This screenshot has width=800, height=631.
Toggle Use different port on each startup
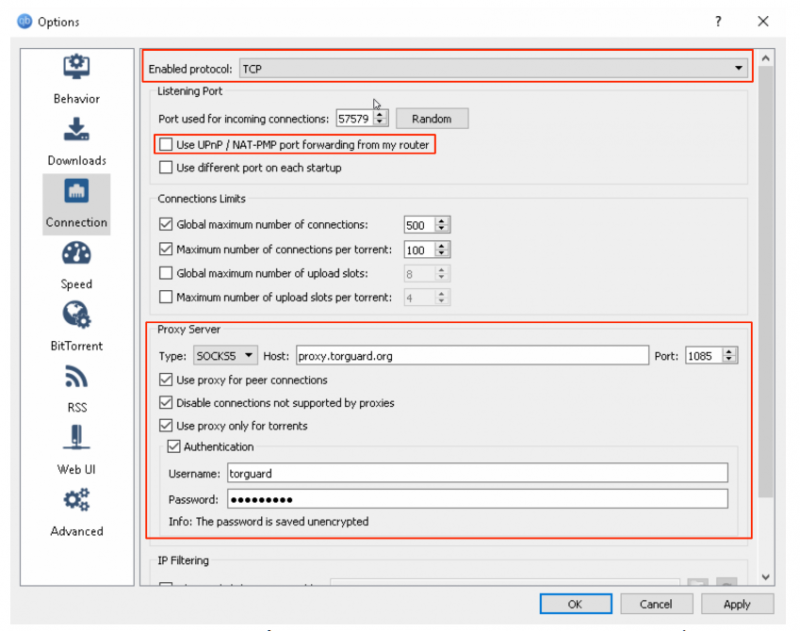[167, 168]
